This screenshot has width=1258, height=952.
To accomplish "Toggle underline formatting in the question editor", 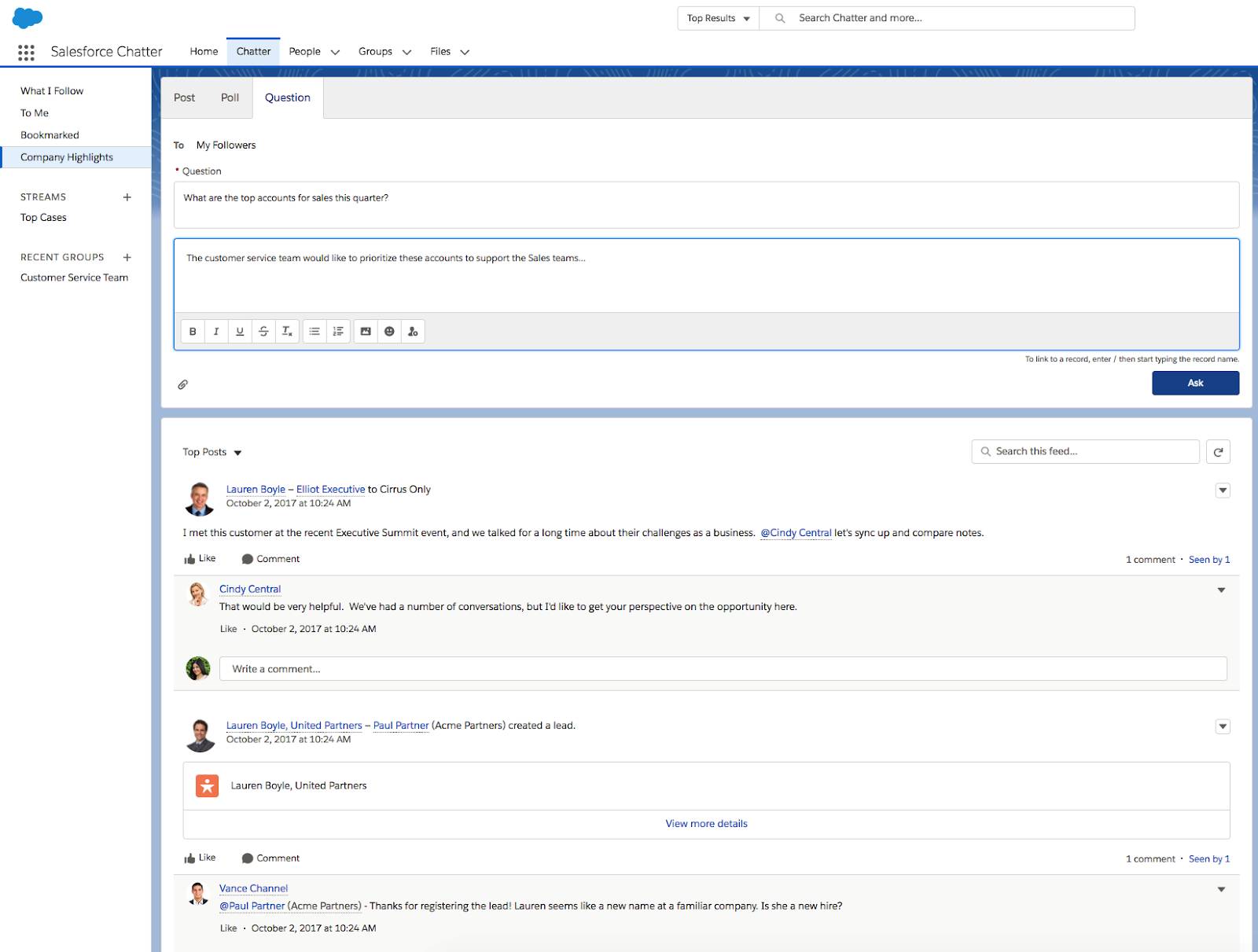I will 240,332.
